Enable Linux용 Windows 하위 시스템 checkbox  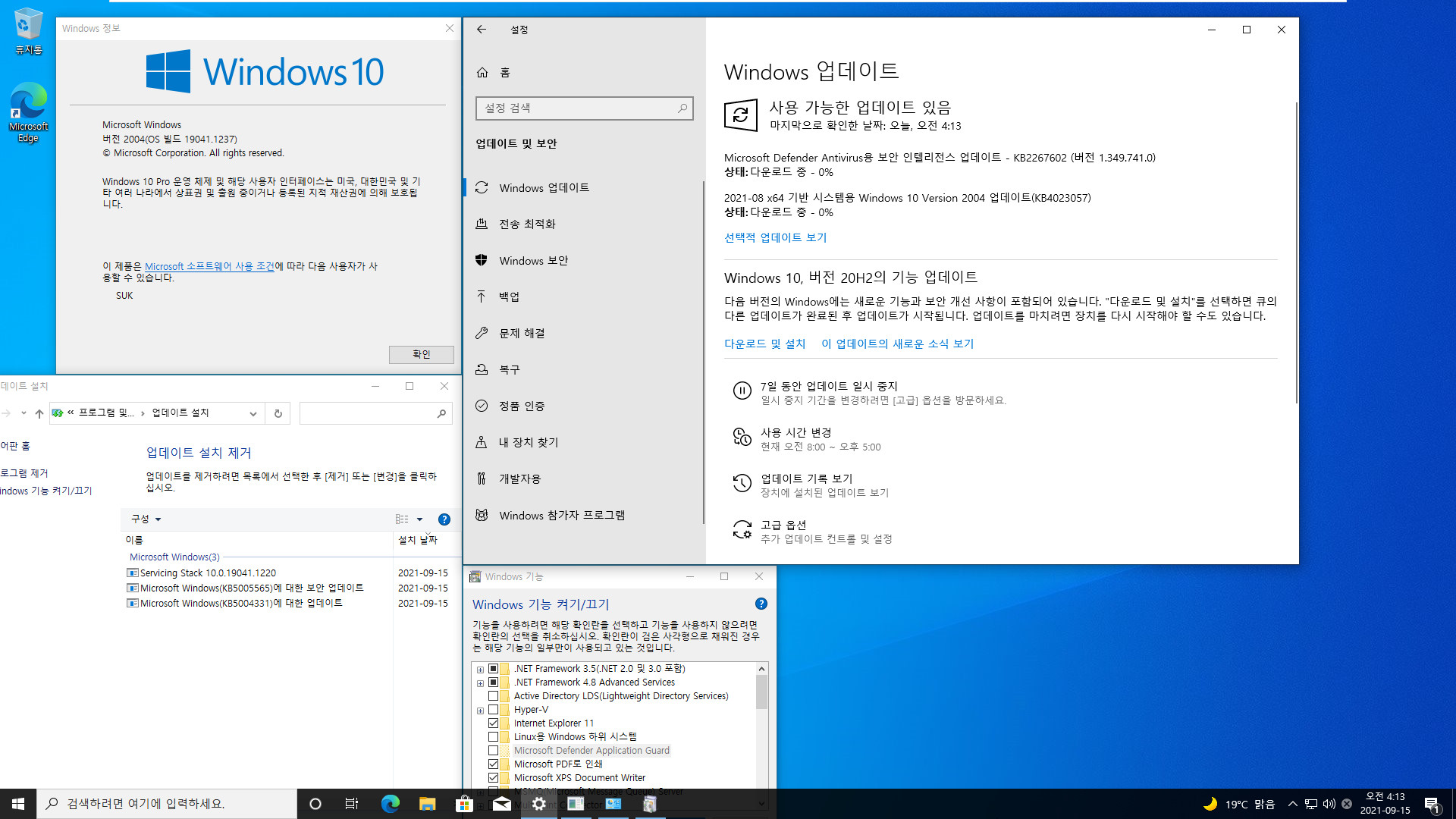tap(493, 737)
